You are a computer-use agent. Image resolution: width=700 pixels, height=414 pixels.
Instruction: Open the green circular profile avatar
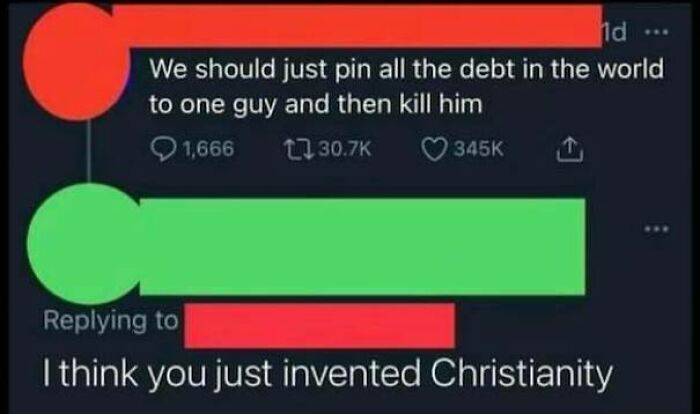tap(85, 244)
